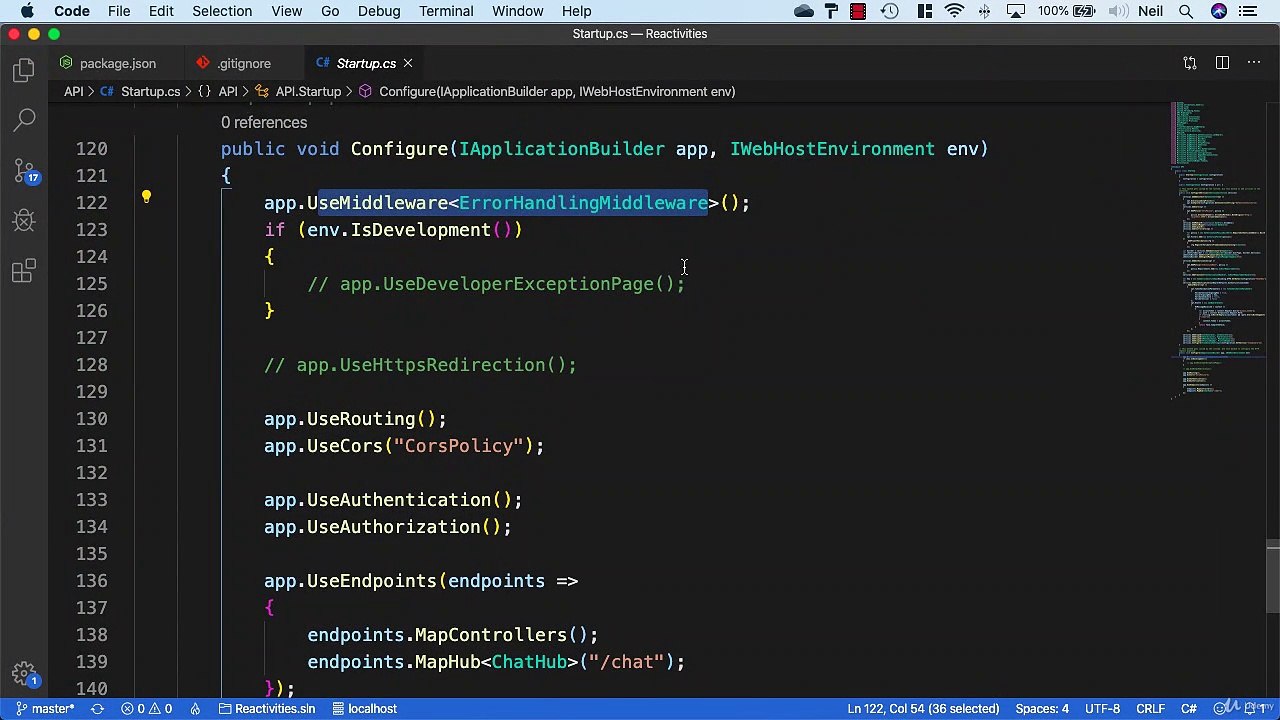Image resolution: width=1280 pixels, height=720 pixels.
Task: Click the flame icon in the status bar
Action: (x=196, y=708)
